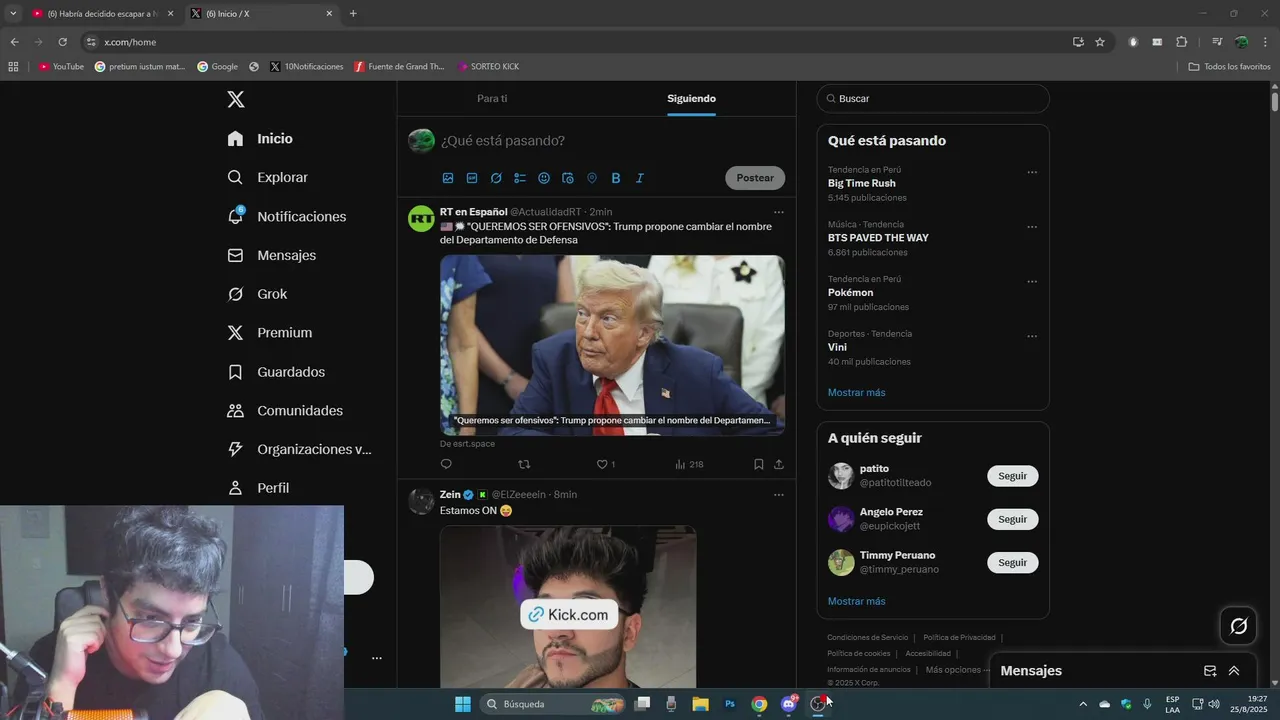Open Condiciones de Servicio link
This screenshot has height=720, width=1280.
pos(867,637)
